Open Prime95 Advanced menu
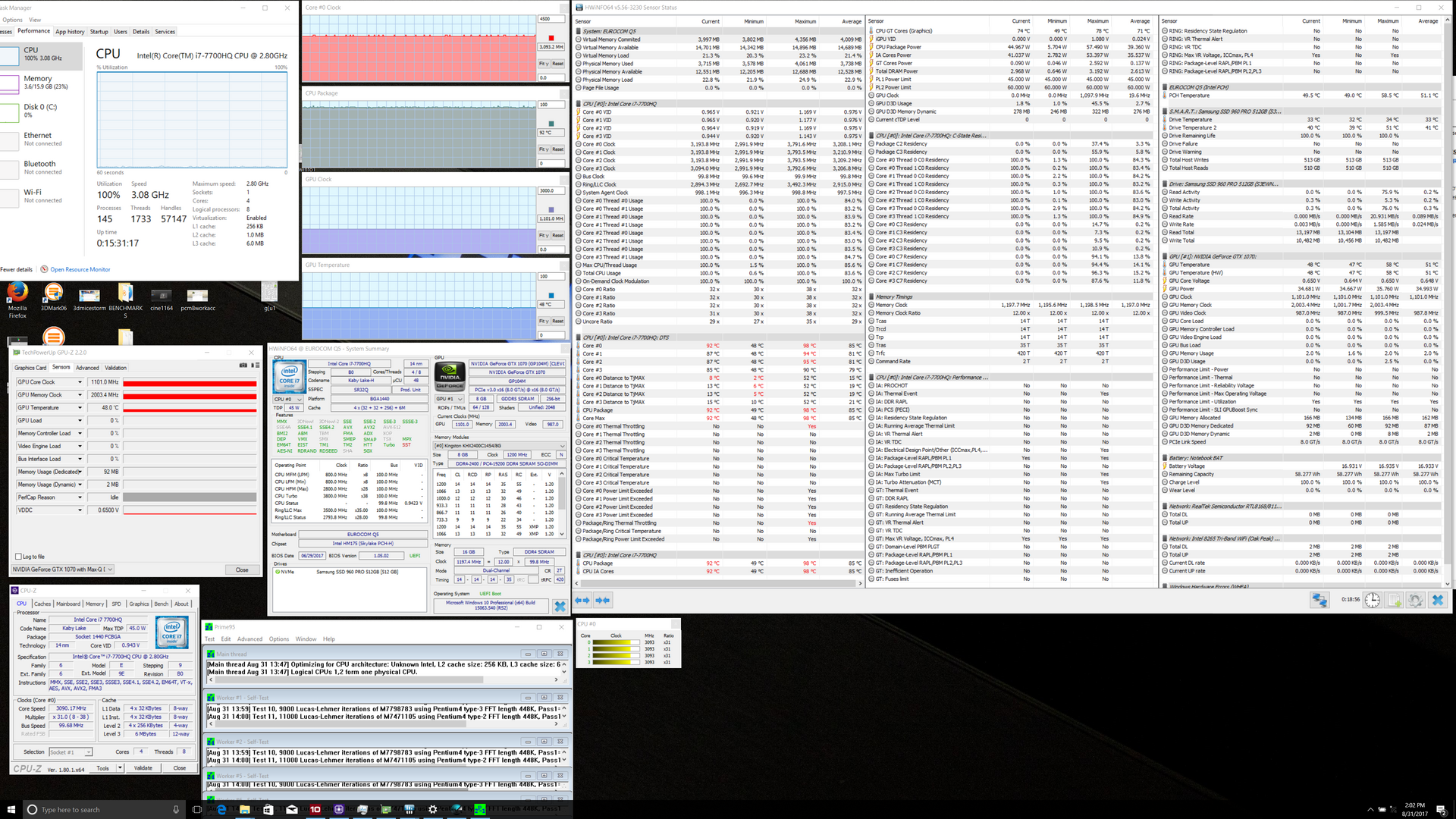The height and width of the screenshot is (819, 1456). 249,639
